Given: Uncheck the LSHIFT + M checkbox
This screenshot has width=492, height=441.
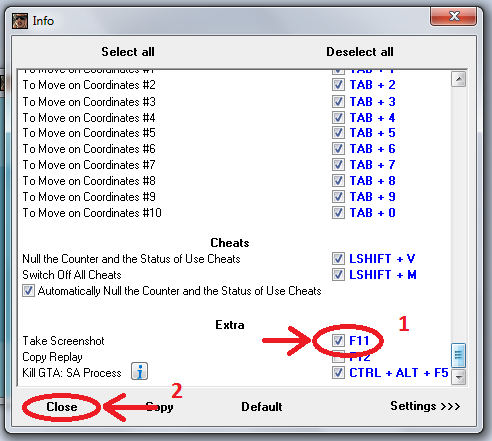Looking at the screenshot, I should (x=338, y=275).
